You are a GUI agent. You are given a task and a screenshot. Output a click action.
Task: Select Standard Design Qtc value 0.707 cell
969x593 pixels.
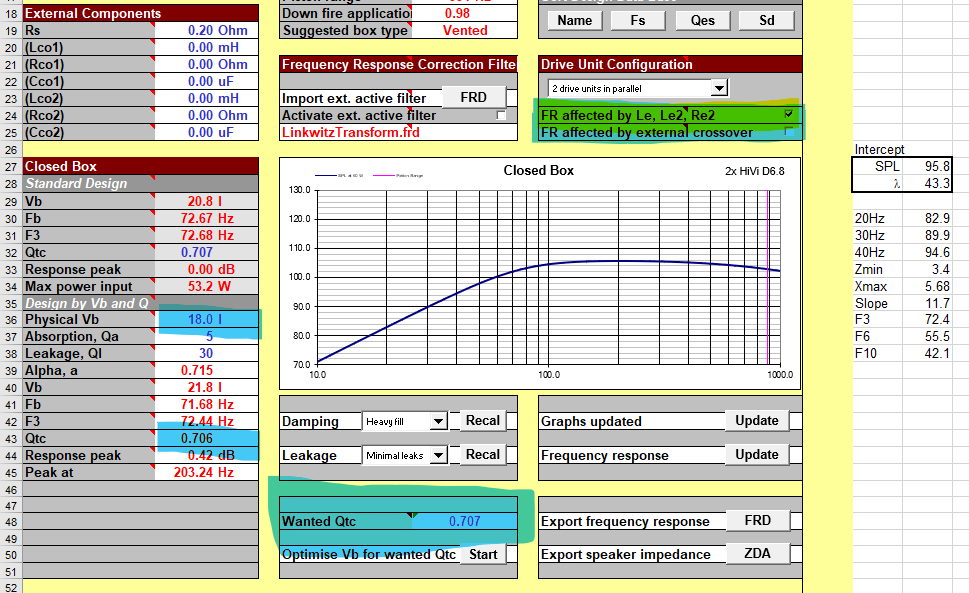206,253
